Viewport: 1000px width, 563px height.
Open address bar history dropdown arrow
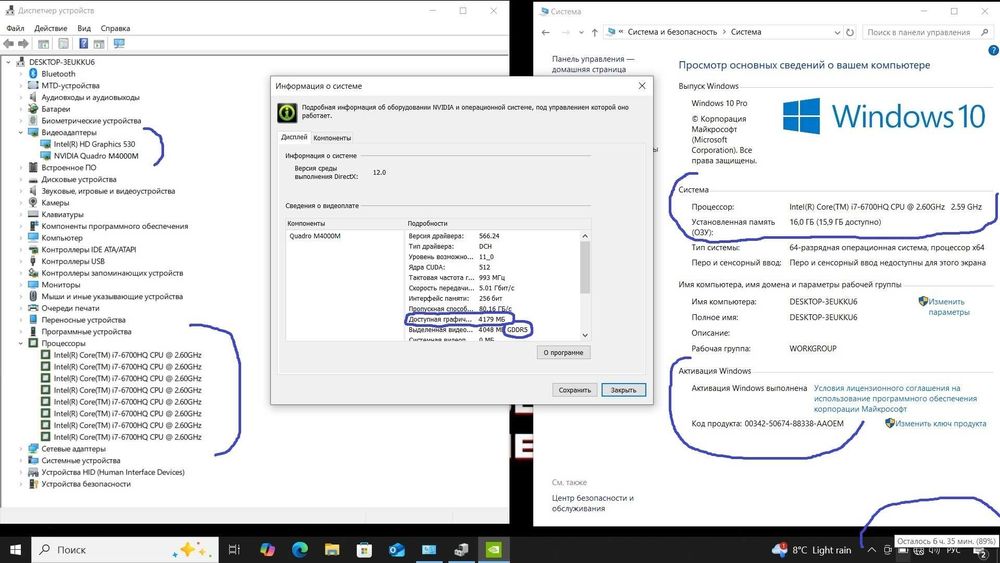pos(837,32)
